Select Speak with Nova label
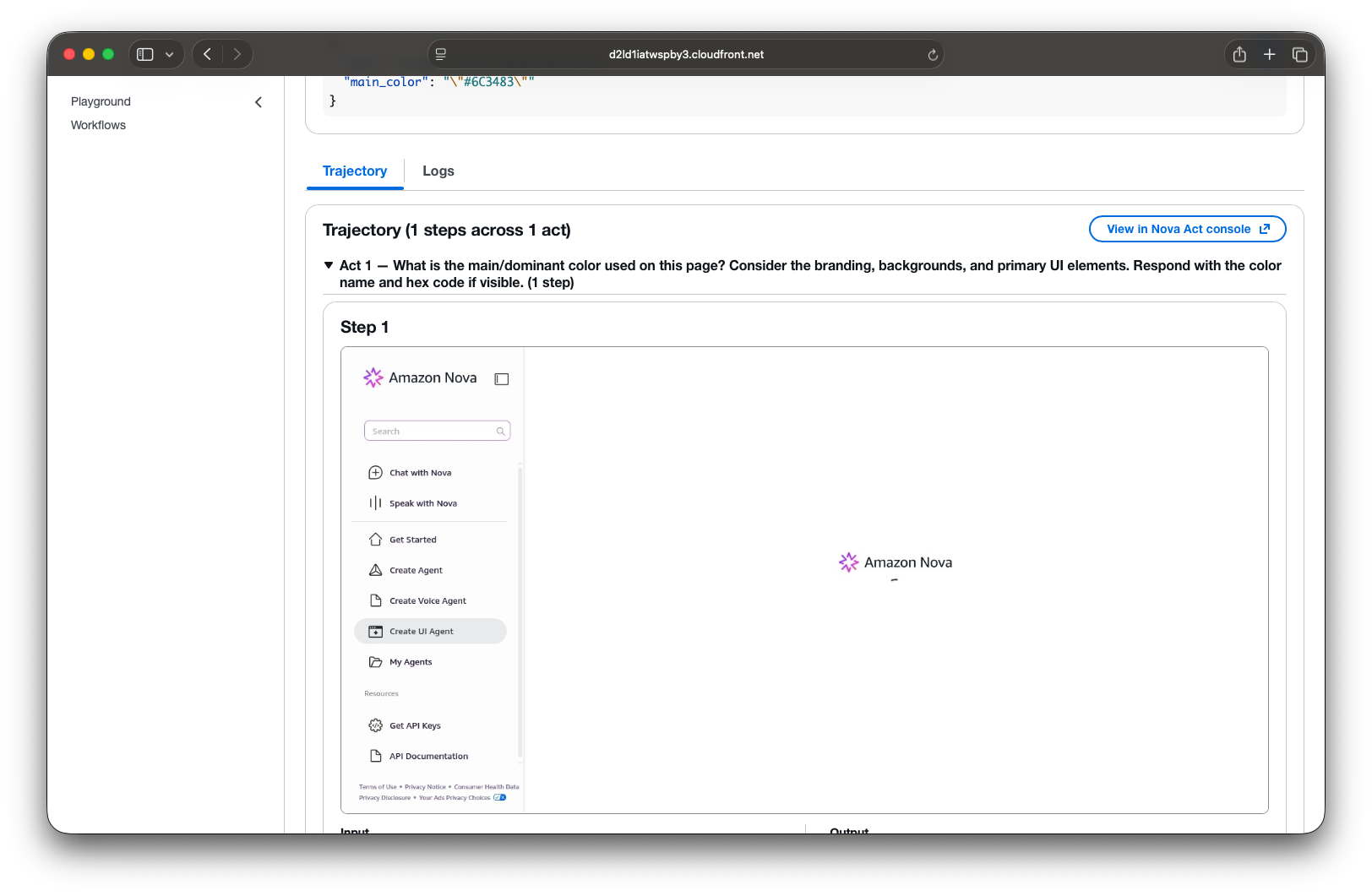This screenshot has height=896, width=1372. point(423,503)
